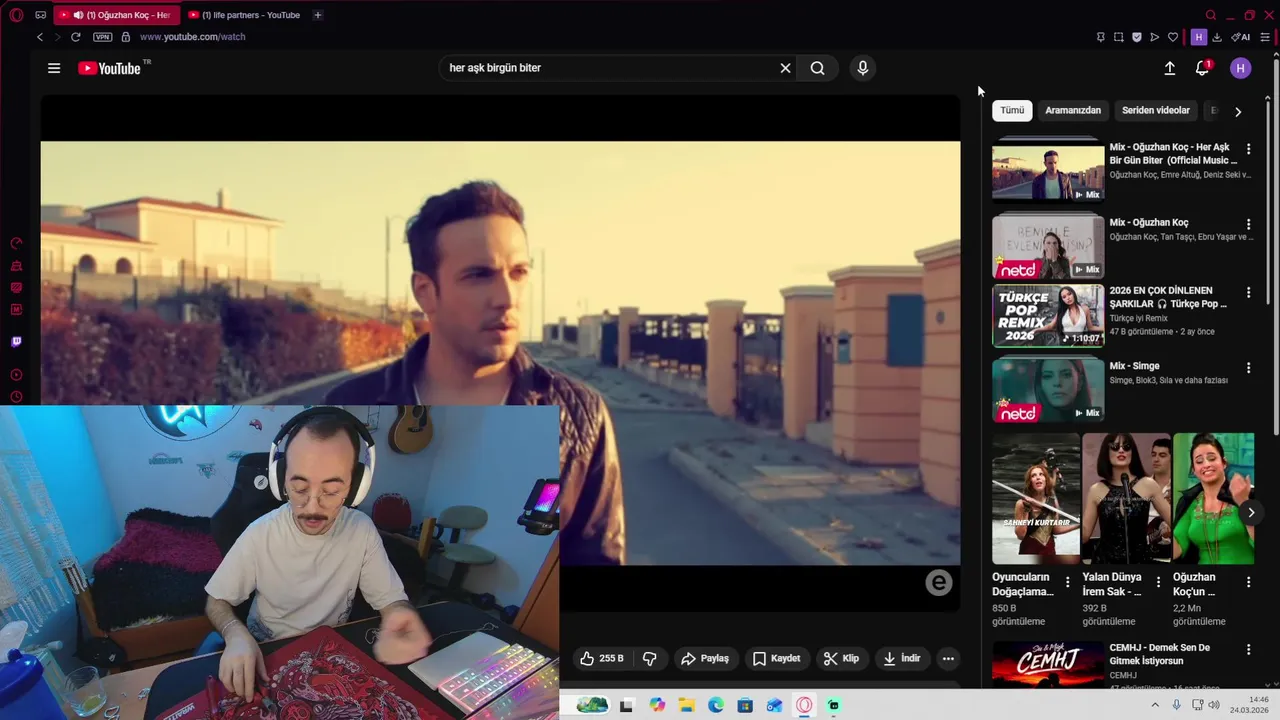Bookmark page with the heart icon

(1173, 37)
